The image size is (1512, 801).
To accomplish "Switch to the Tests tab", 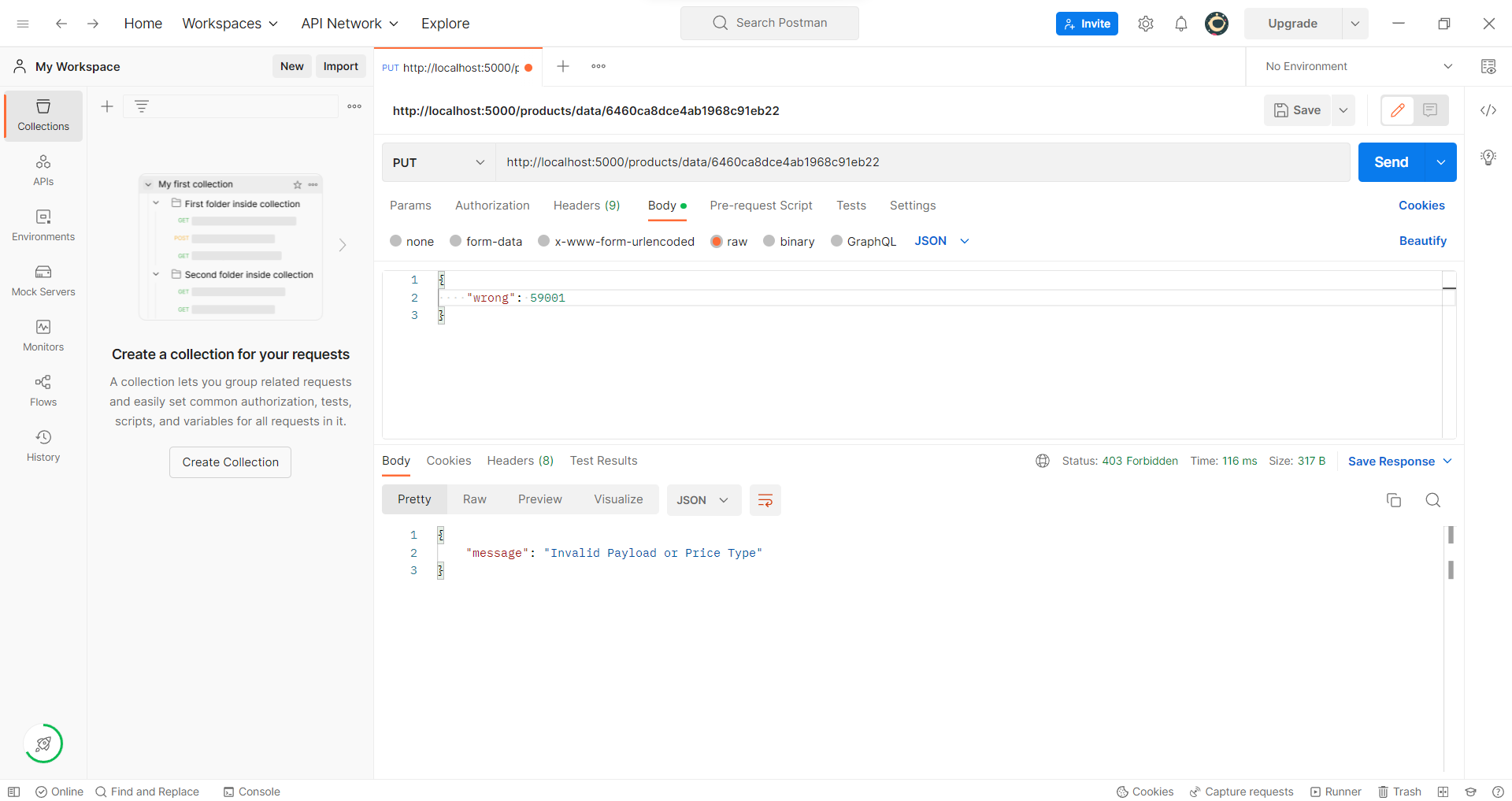I will (851, 206).
